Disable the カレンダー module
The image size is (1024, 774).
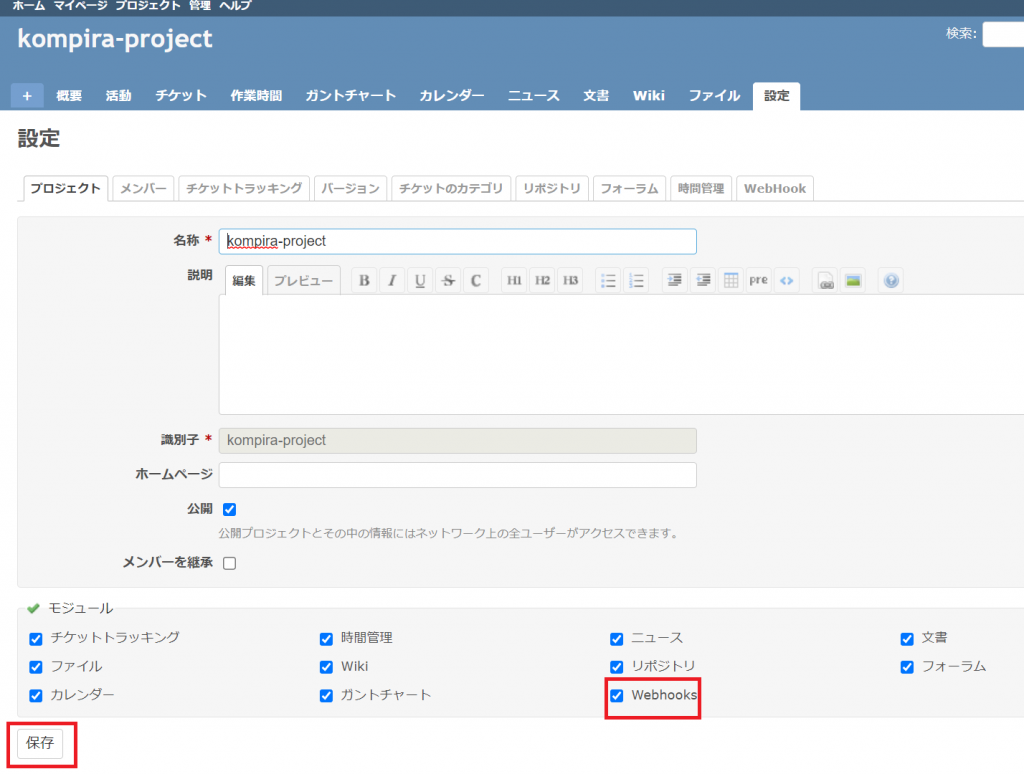pyautogui.click(x=35, y=696)
